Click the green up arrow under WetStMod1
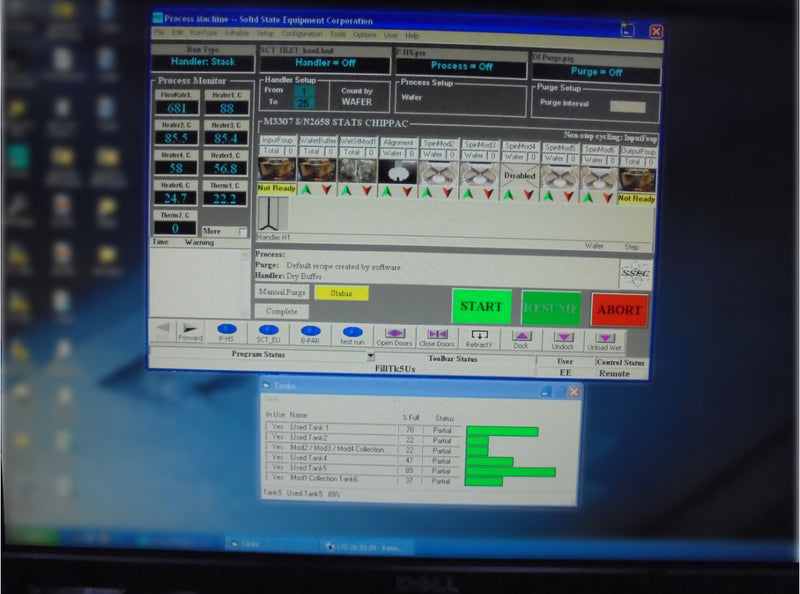Image resolution: width=800 pixels, height=594 pixels. 346,191
